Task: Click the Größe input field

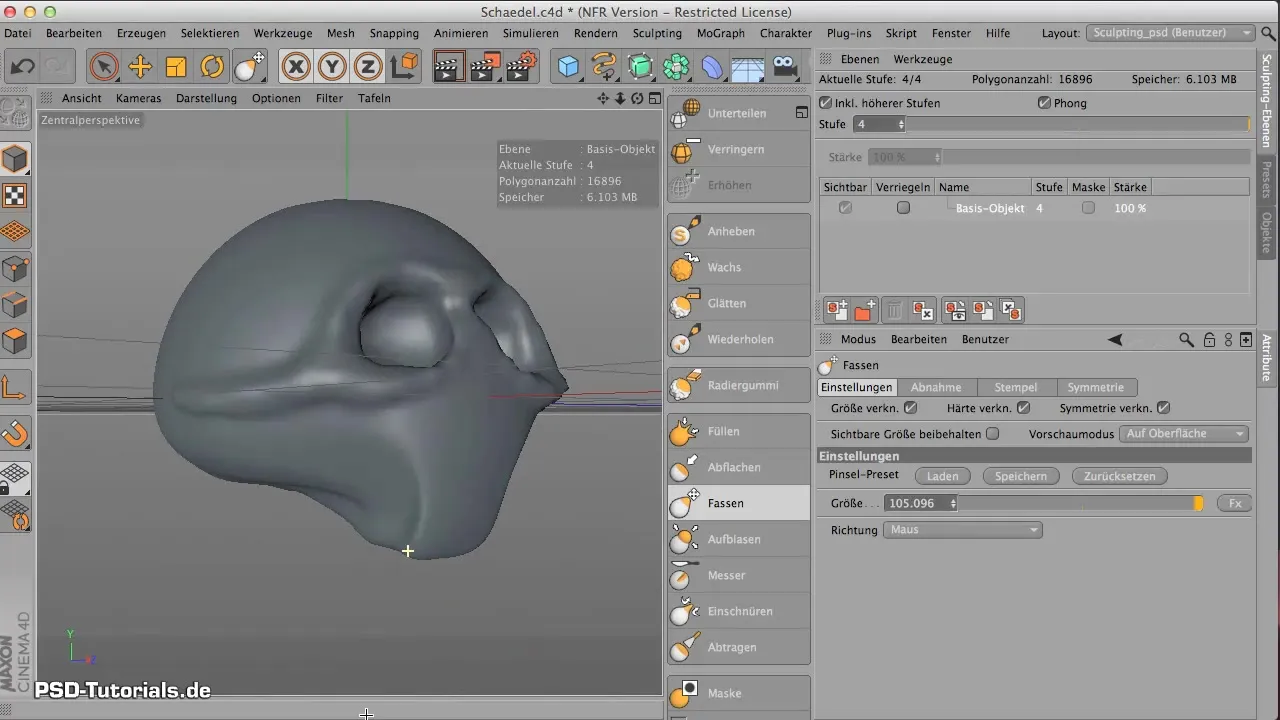Action: 917,504
